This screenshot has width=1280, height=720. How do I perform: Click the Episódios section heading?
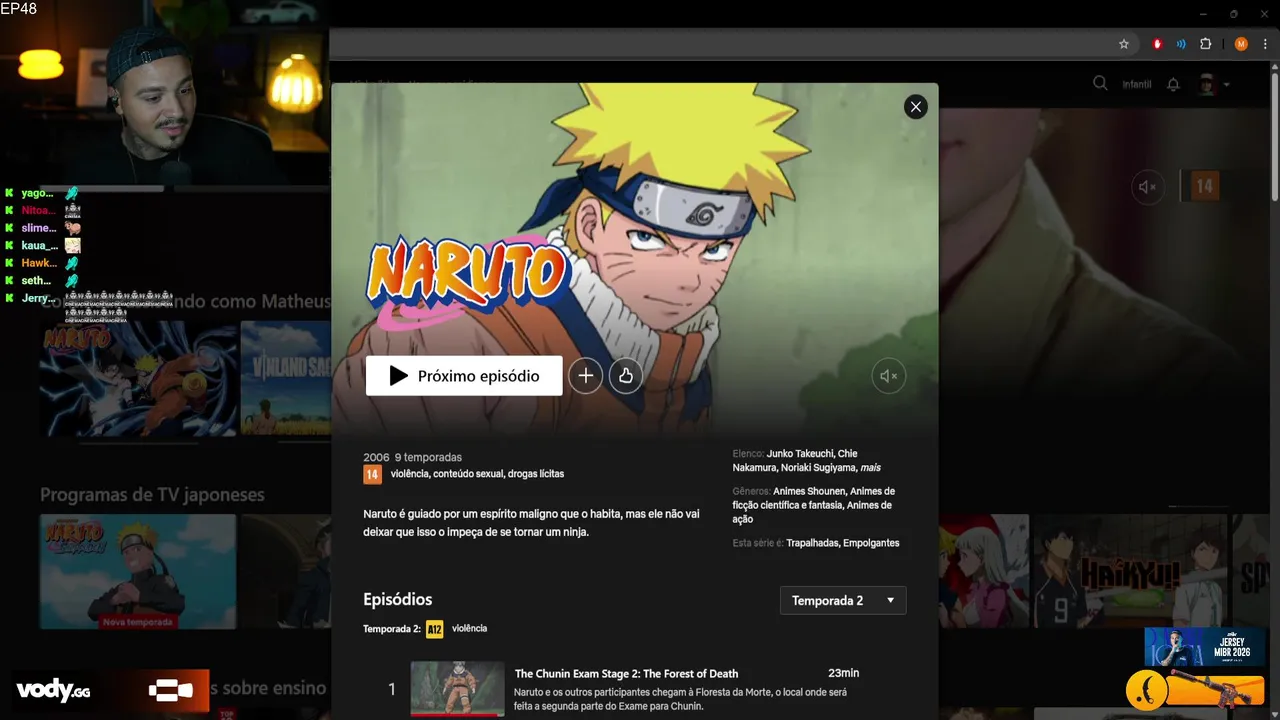(398, 600)
